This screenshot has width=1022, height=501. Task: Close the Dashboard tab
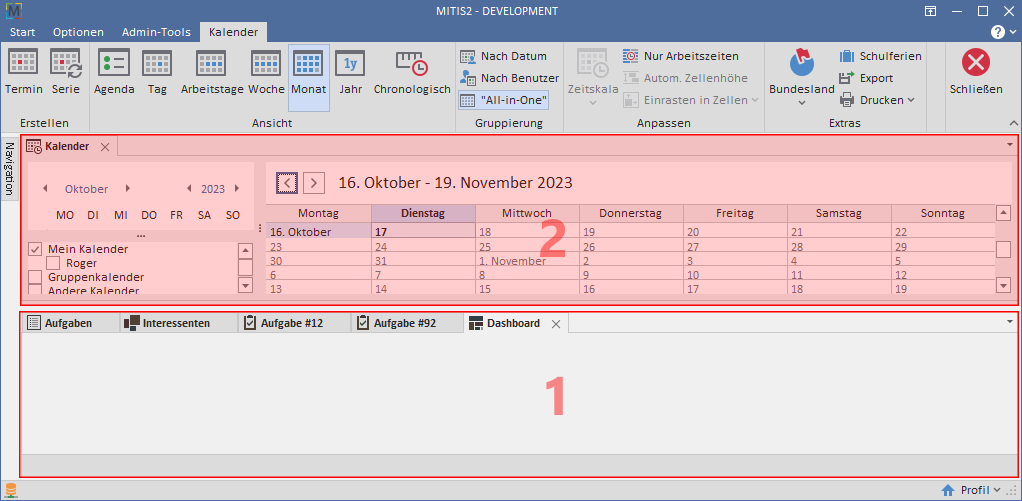tap(556, 324)
